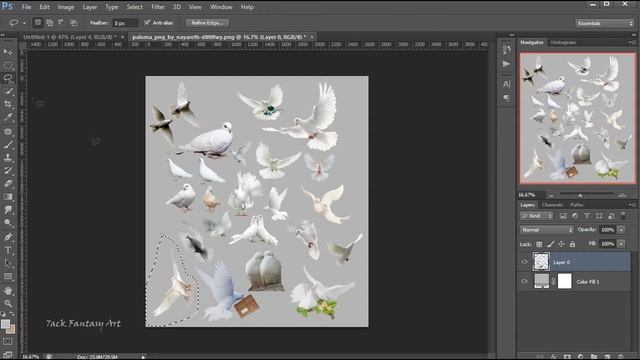The height and width of the screenshot is (360, 640).
Task: Open the Character panel icon
Action: tap(507, 84)
